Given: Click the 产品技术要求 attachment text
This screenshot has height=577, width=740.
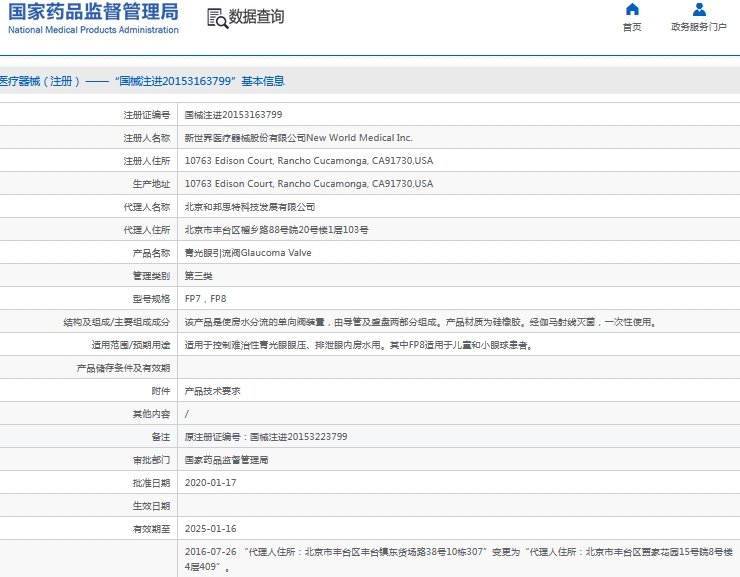Looking at the screenshot, I should 212,391.
